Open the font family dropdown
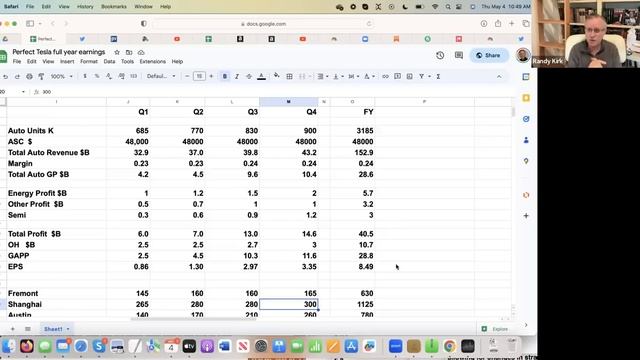Viewport: 640px width, 360px height. pyautogui.click(x=161, y=76)
